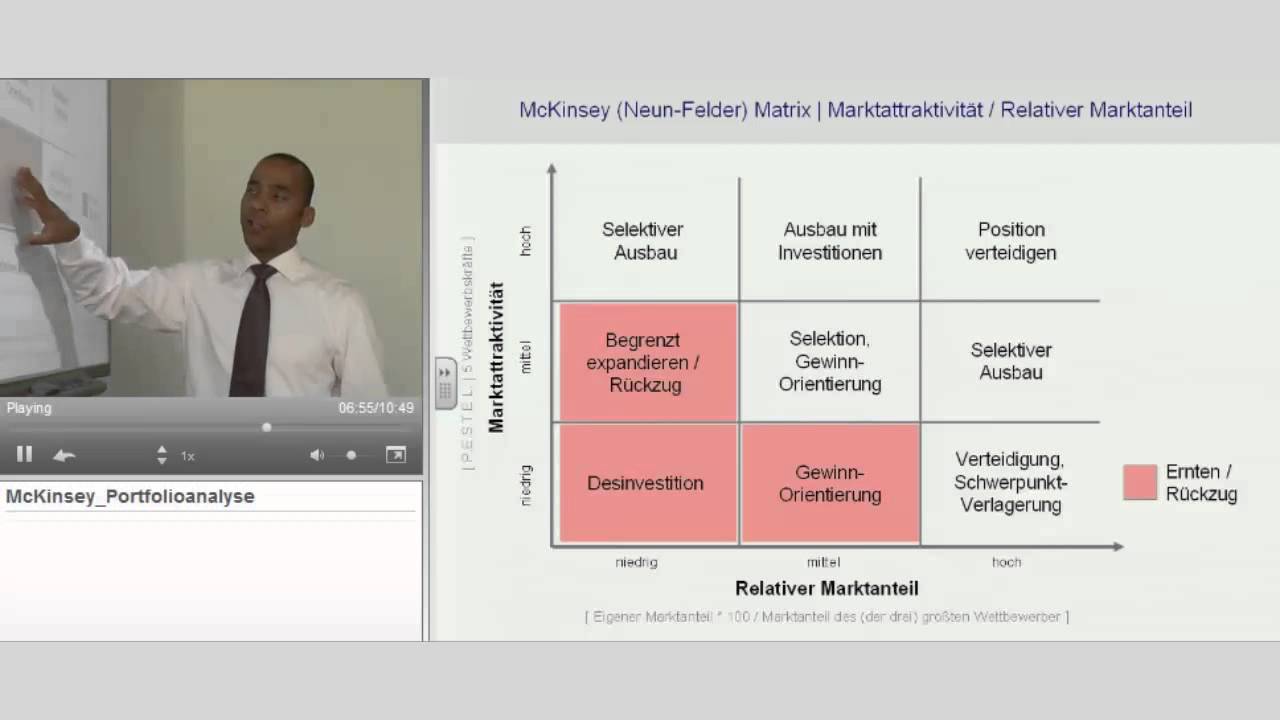Image resolution: width=1280 pixels, height=720 pixels.
Task: Click the Selektion, Gewinn-Orientierung cell
Action: click(x=830, y=361)
